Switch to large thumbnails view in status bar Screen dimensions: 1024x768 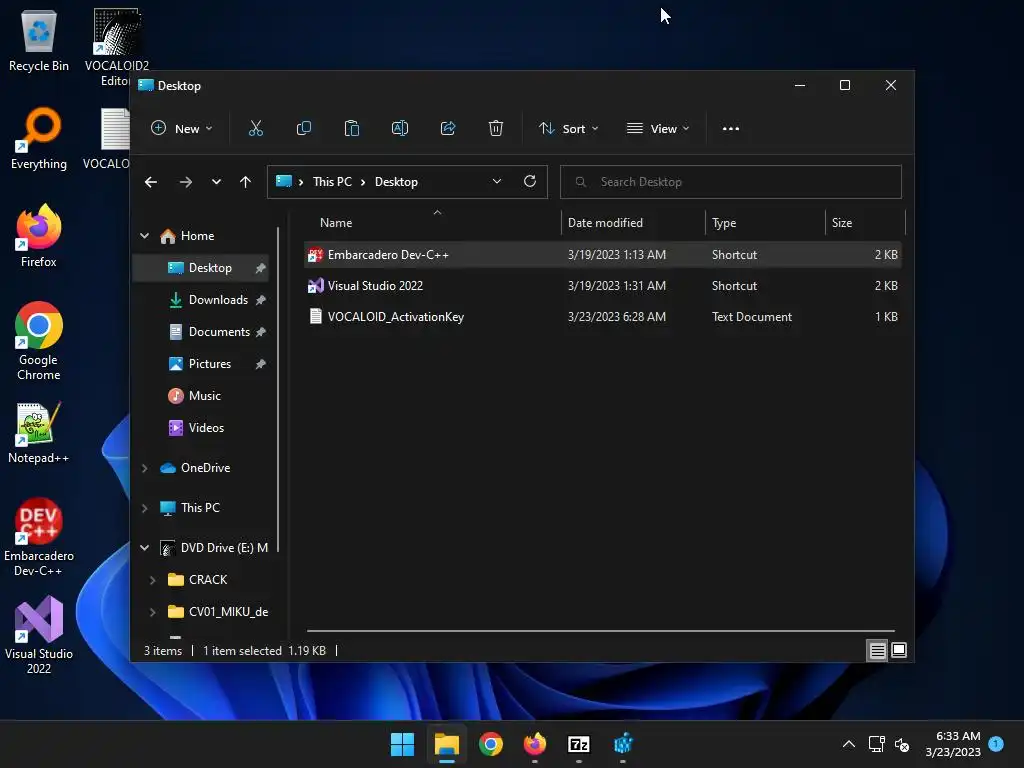coord(899,650)
